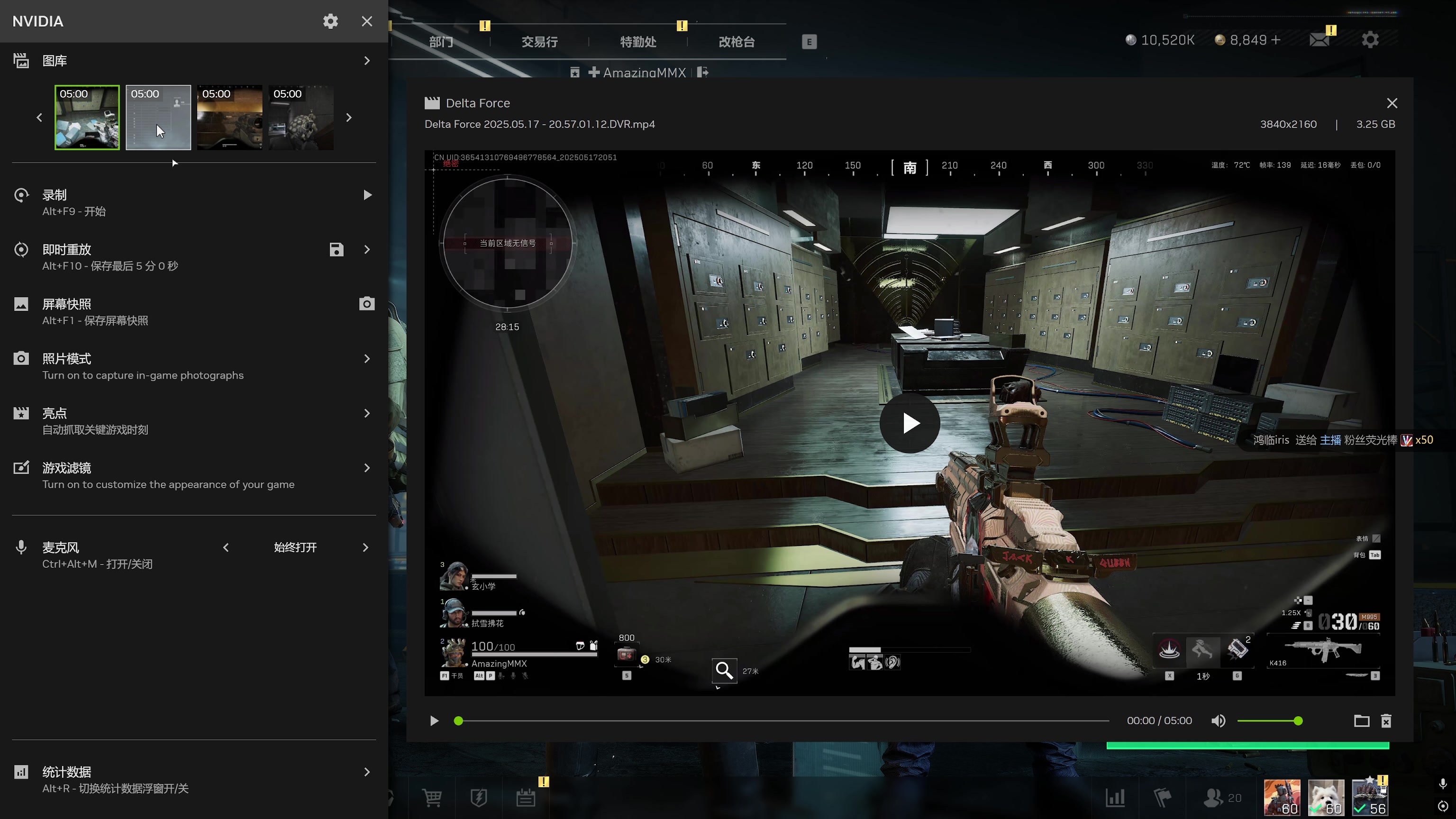Image resolution: width=1456 pixels, height=819 pixels.
Task: Click the 录制 record icon
Action: [x=21, y=195]
